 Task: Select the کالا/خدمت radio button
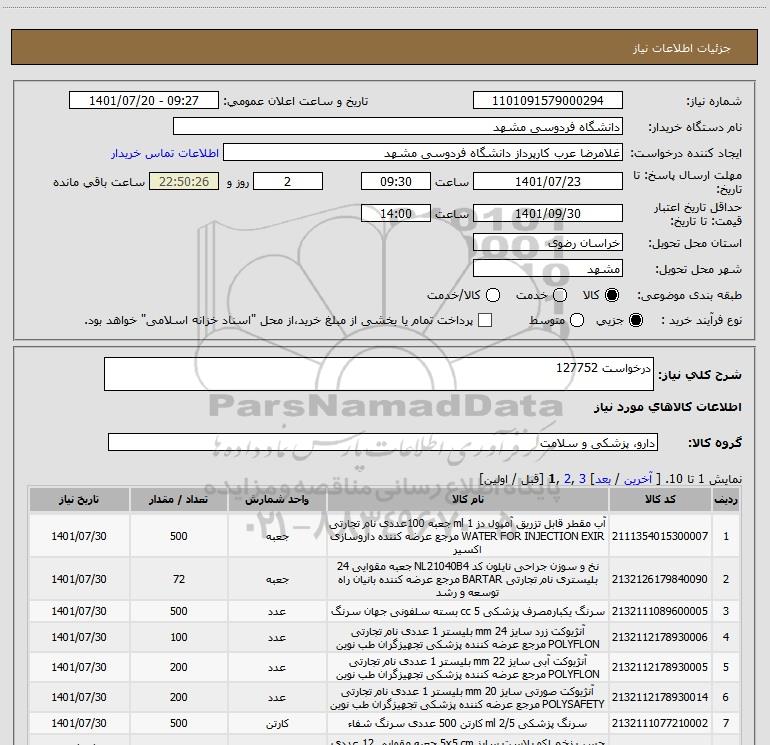493,295
